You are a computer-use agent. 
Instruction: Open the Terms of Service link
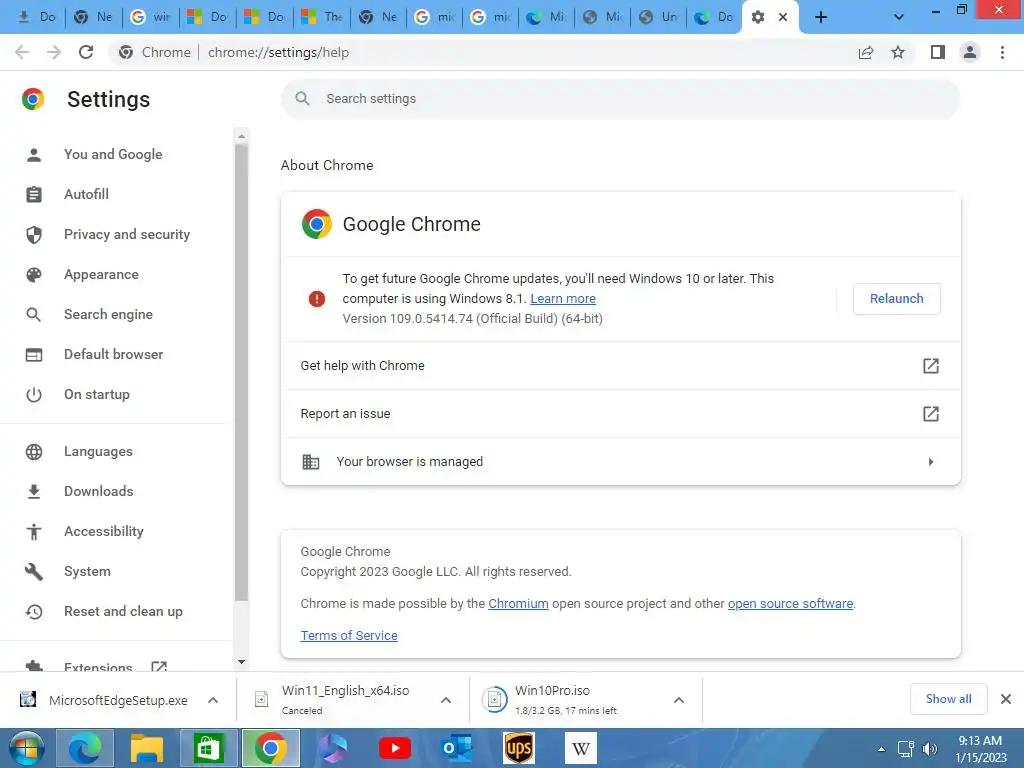coord(349,635)
